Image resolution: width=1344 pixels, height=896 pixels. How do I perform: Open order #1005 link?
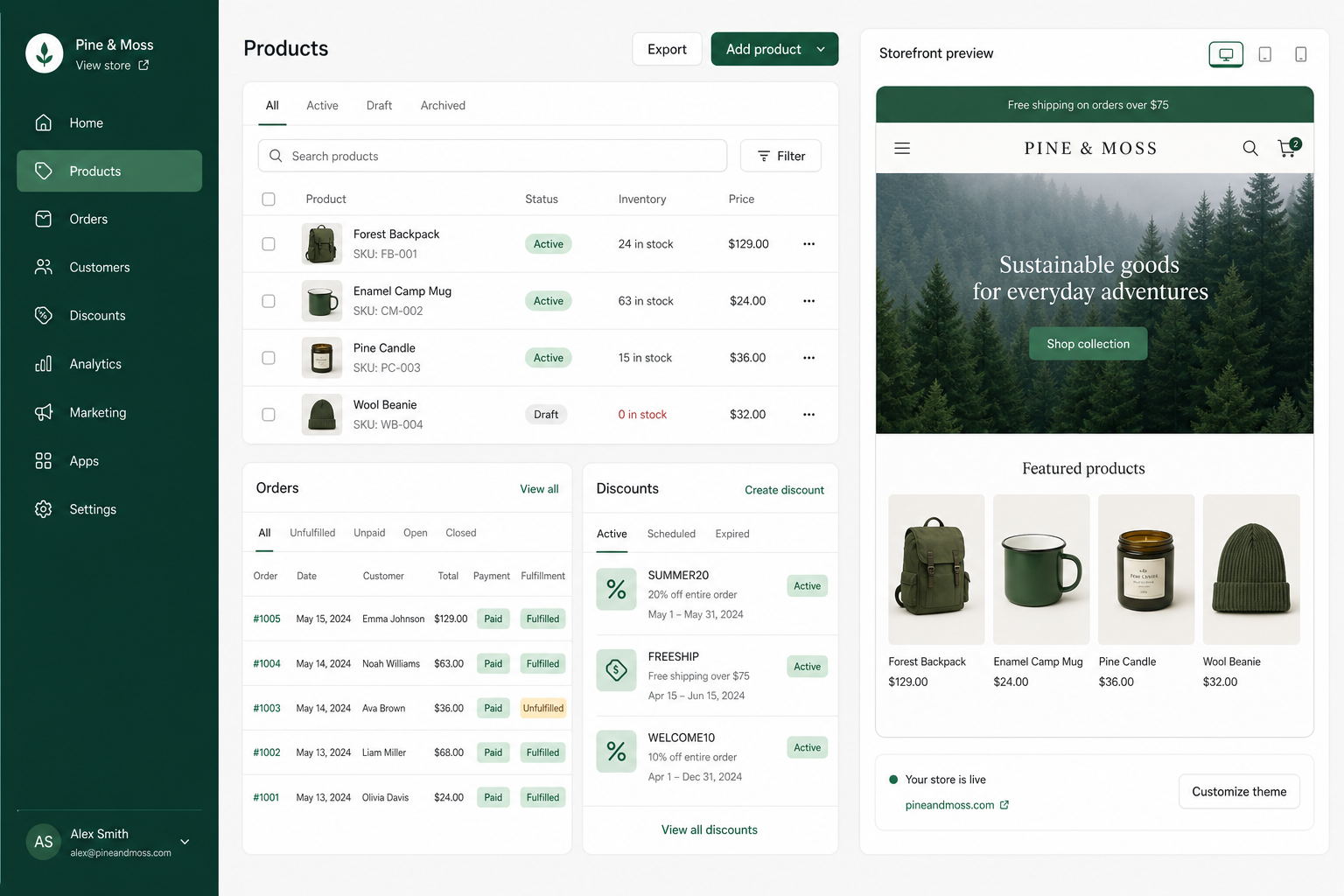[x=267, y=619]
